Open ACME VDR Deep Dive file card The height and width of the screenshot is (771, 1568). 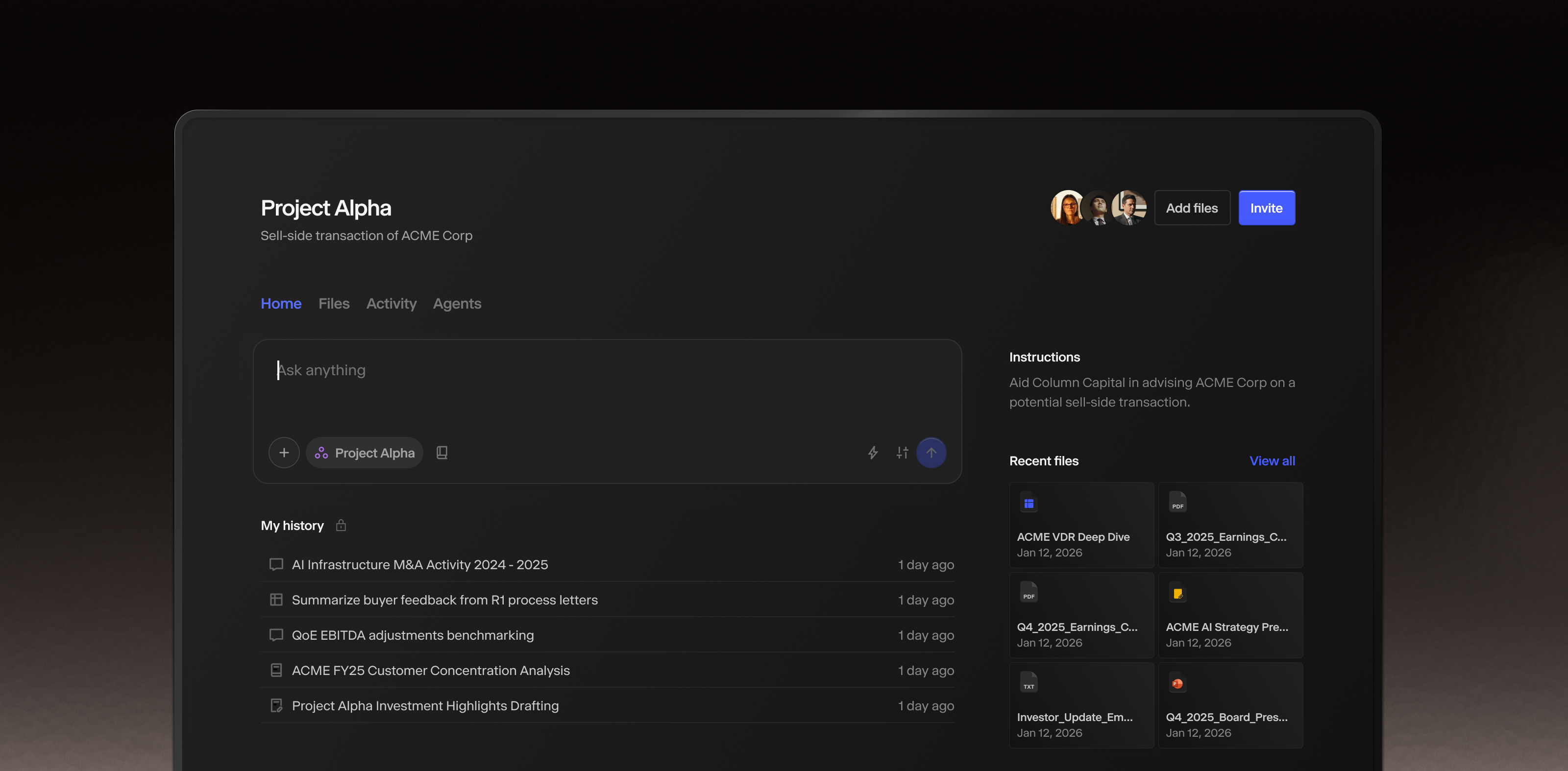tap(1081, 526)
